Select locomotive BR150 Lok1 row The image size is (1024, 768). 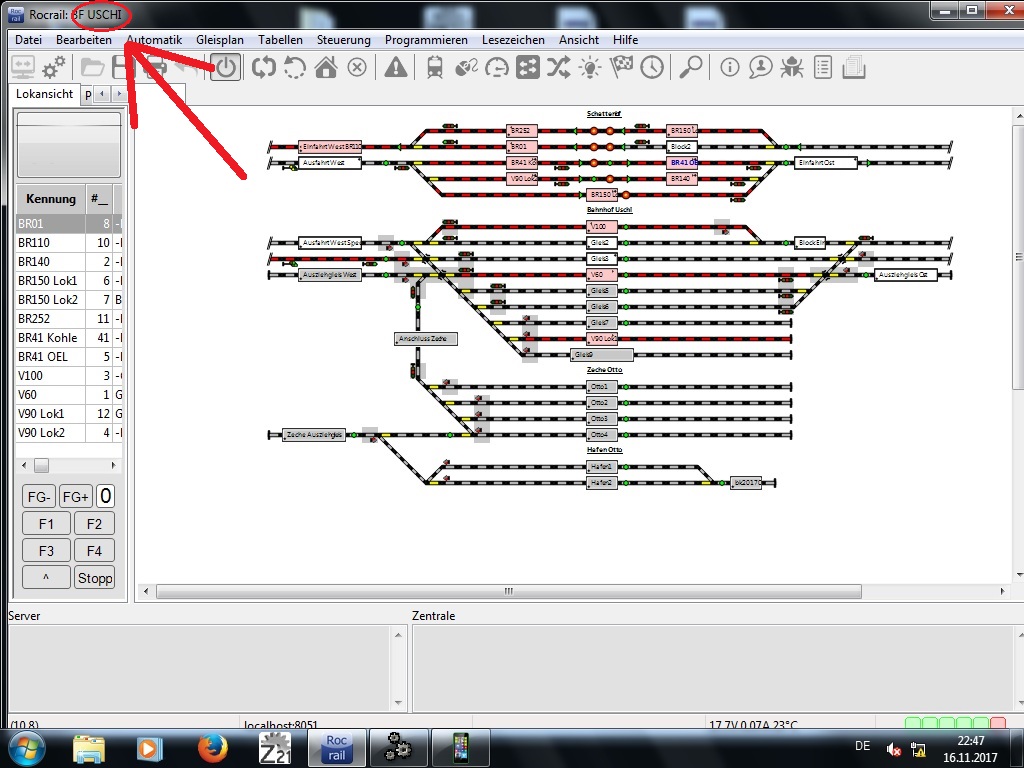pos(69,281)
